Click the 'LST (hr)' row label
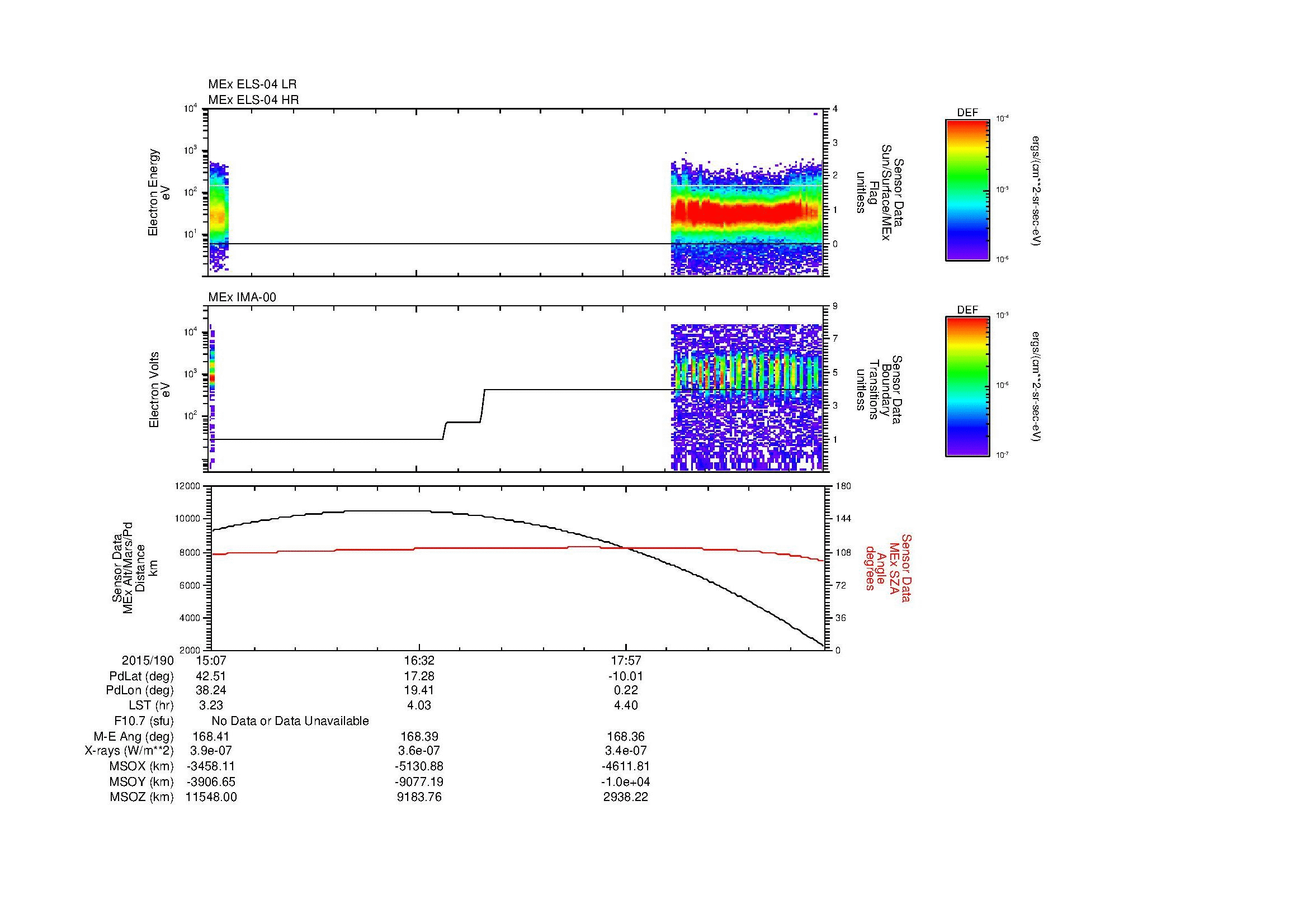This screenshot has height=924, width=1308. pyautogui.click(x=151, y=705)
